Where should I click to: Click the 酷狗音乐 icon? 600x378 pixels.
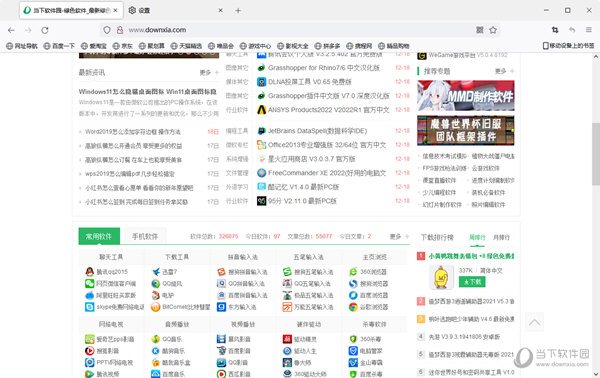156,351
